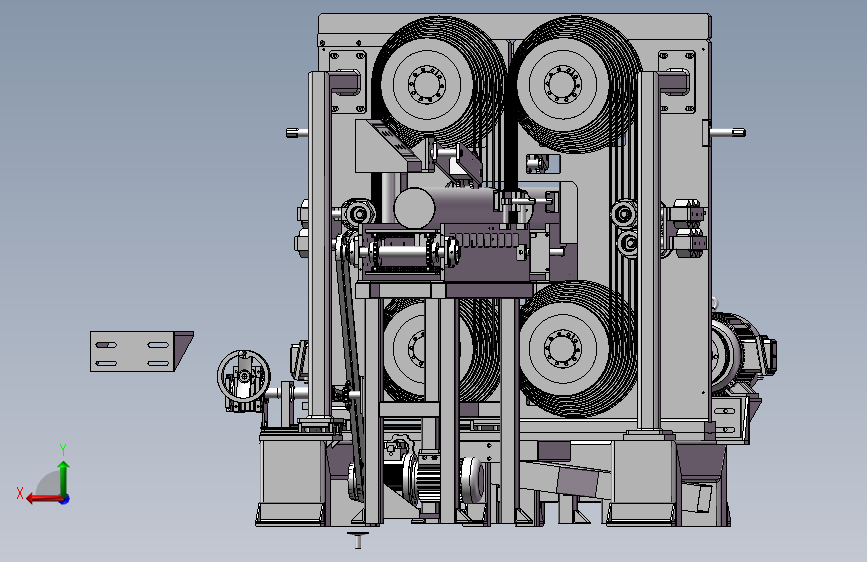Select the upper-left mounting flange plate
Screen dimensions: 867x562
[x=348, y=82]
